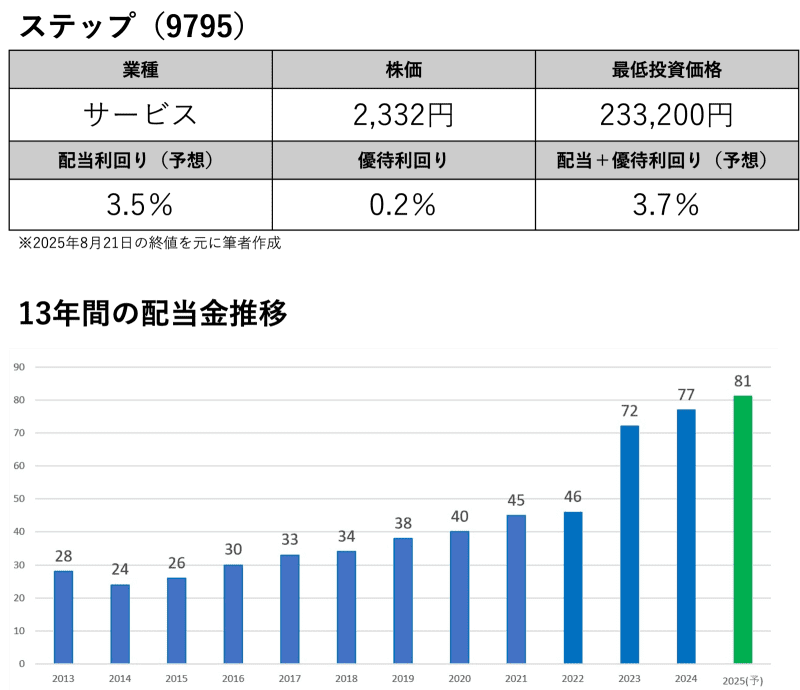Click the 3.5% table cell
The height and width of the screenshot is (690, 800).
[x=140, y=205]
